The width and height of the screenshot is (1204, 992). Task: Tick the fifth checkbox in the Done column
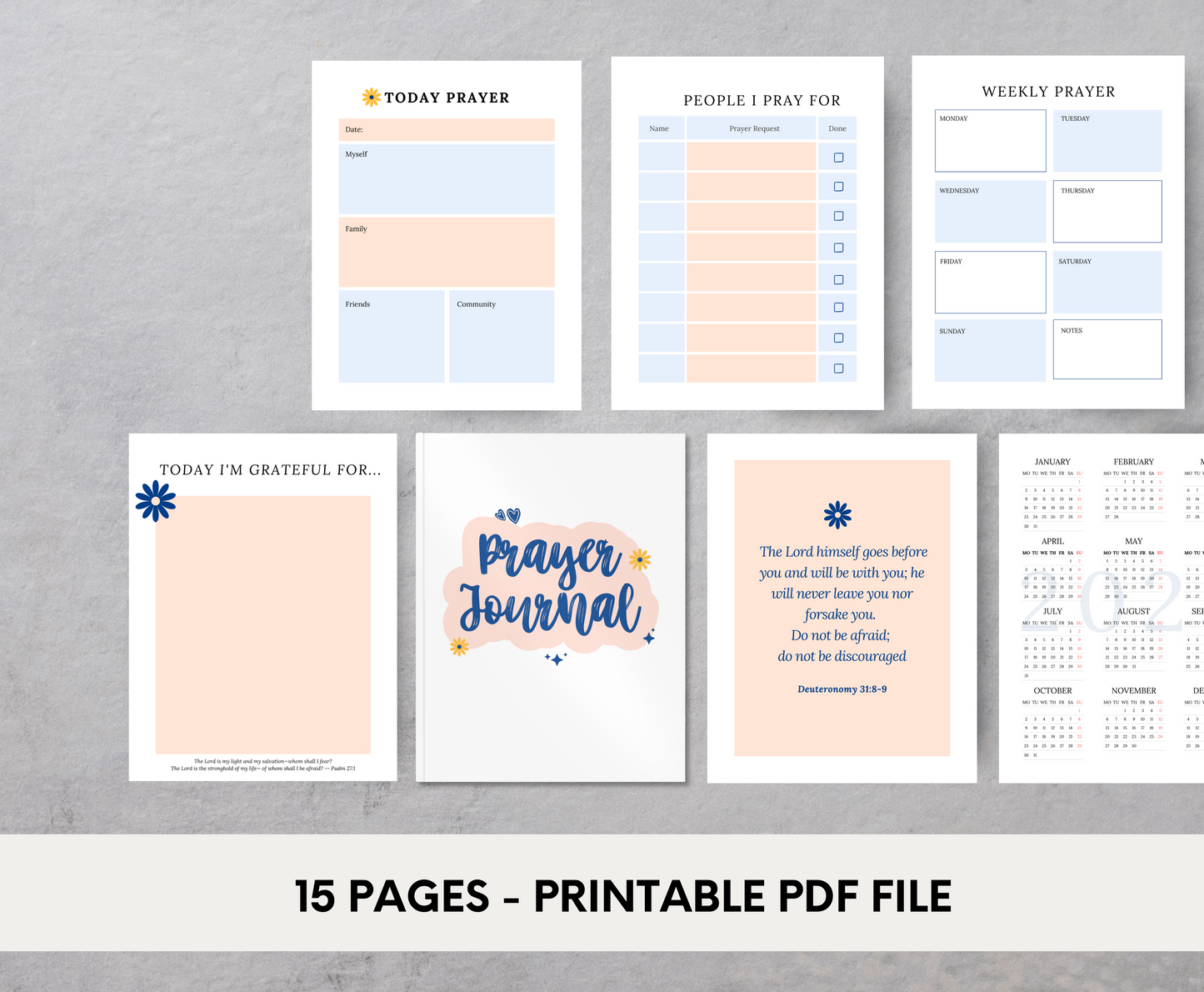[838, 279]
